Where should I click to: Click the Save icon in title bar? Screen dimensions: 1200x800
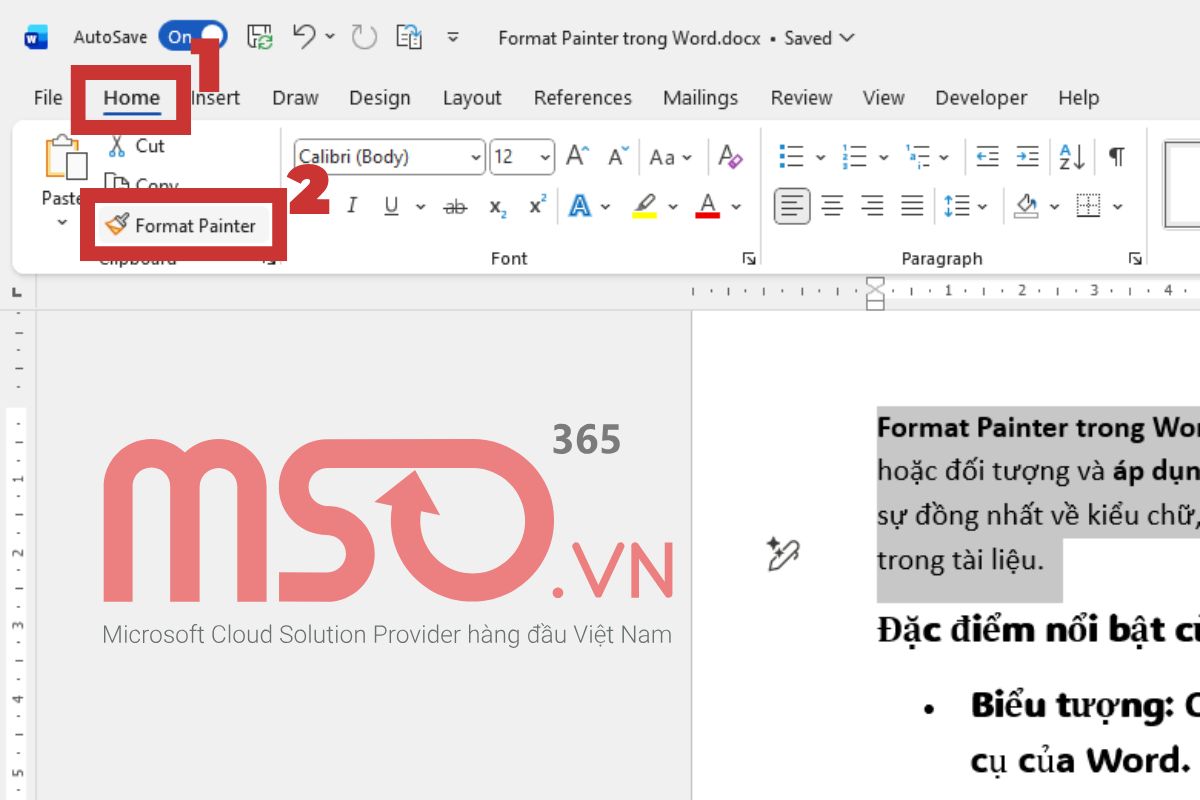coord(260,38)
